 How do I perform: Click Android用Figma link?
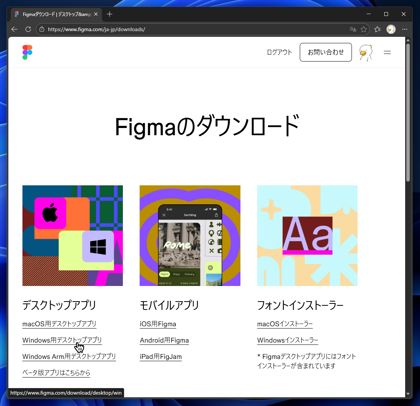point(164,340)
